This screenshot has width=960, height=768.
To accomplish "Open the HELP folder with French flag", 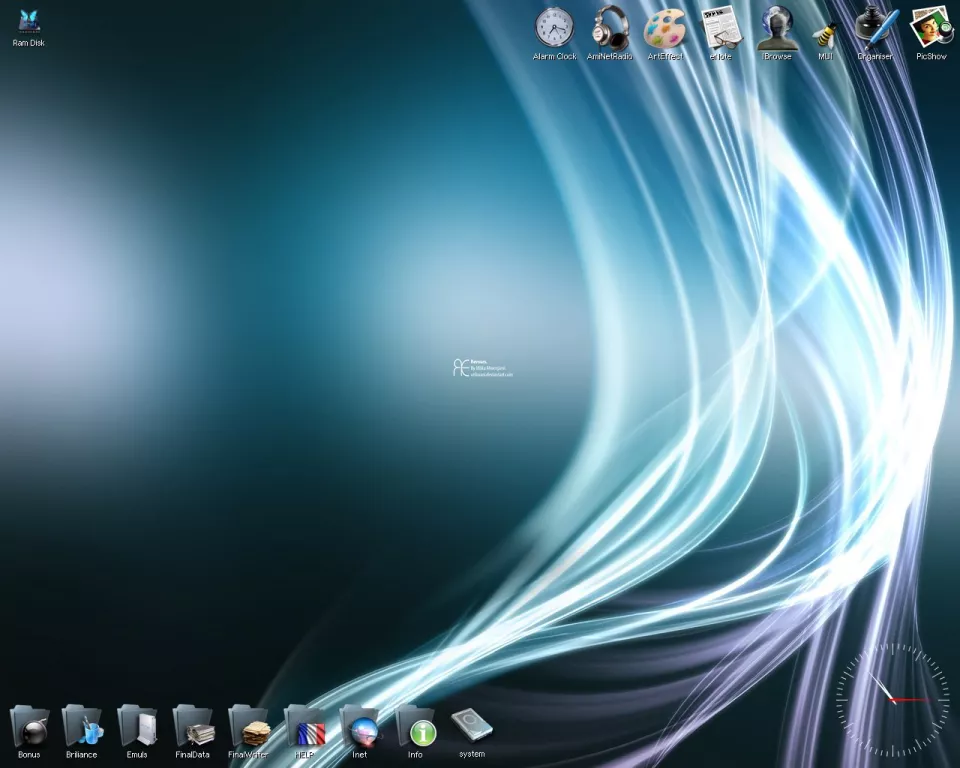I will click(305, 725).
